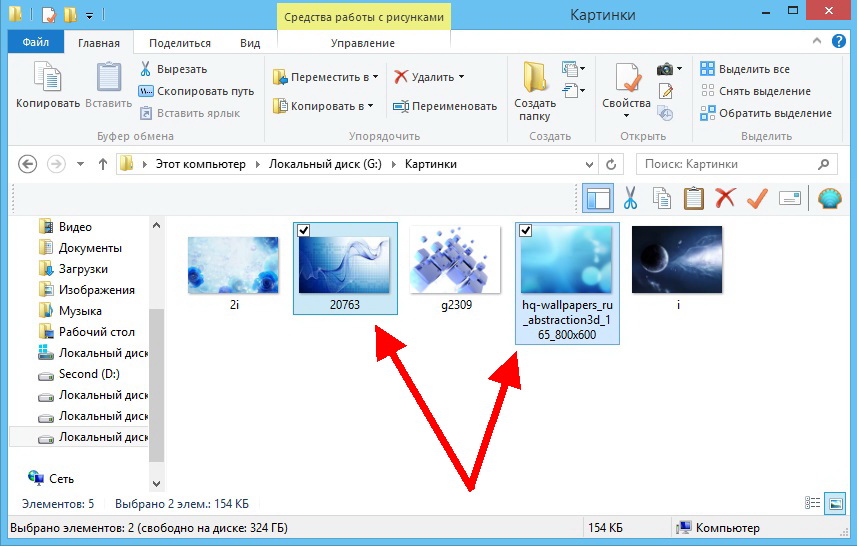
Task: Open the recent locations dropdown arrow
Action: coord(80,164)
